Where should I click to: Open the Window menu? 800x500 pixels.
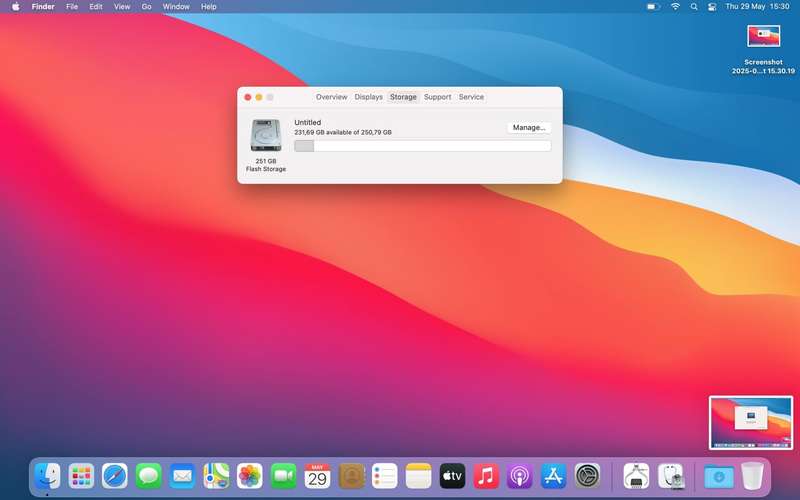click(x=176, y=7)
